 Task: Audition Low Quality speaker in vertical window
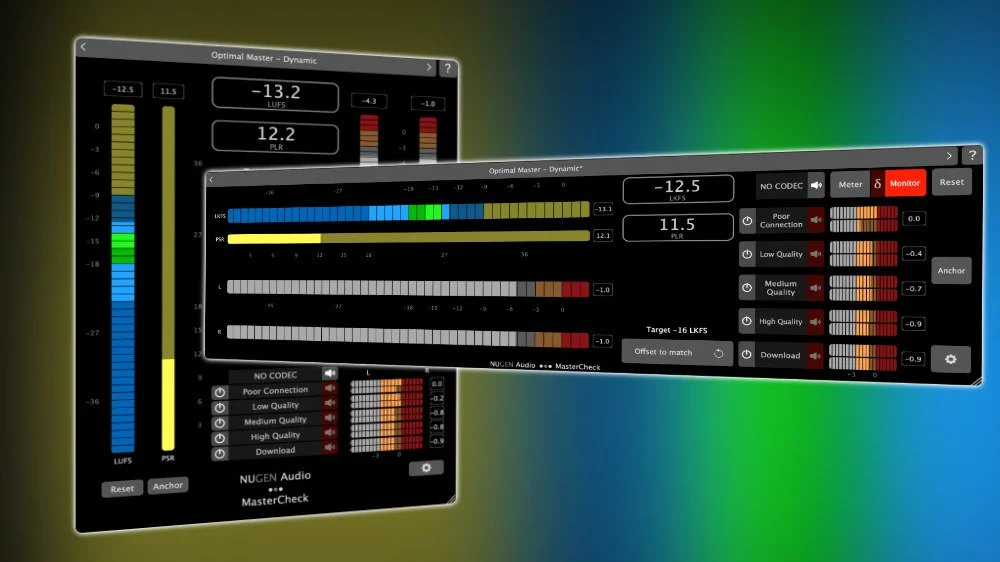(330, 403)
